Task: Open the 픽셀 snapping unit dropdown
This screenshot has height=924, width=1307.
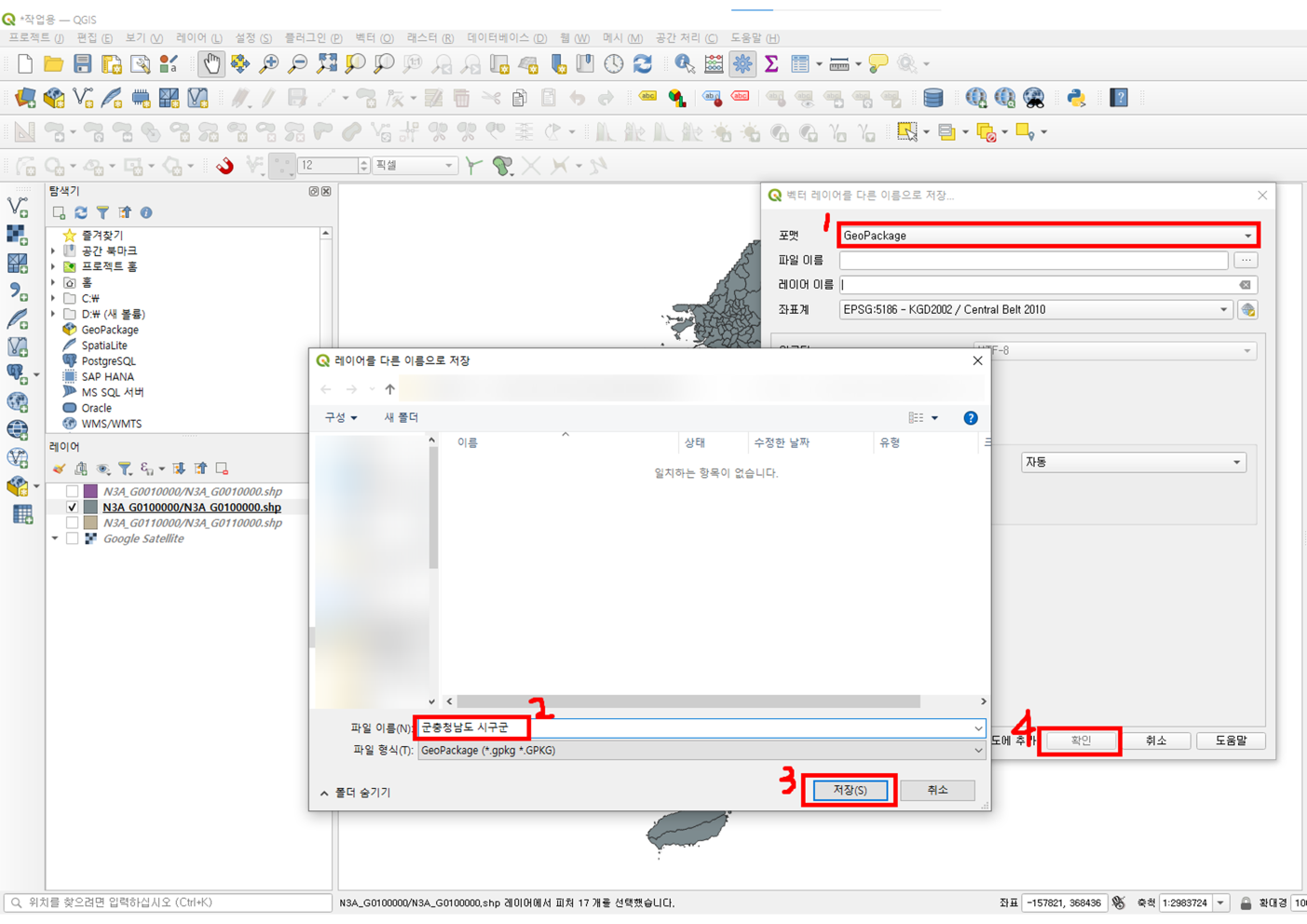Action: 415,166
